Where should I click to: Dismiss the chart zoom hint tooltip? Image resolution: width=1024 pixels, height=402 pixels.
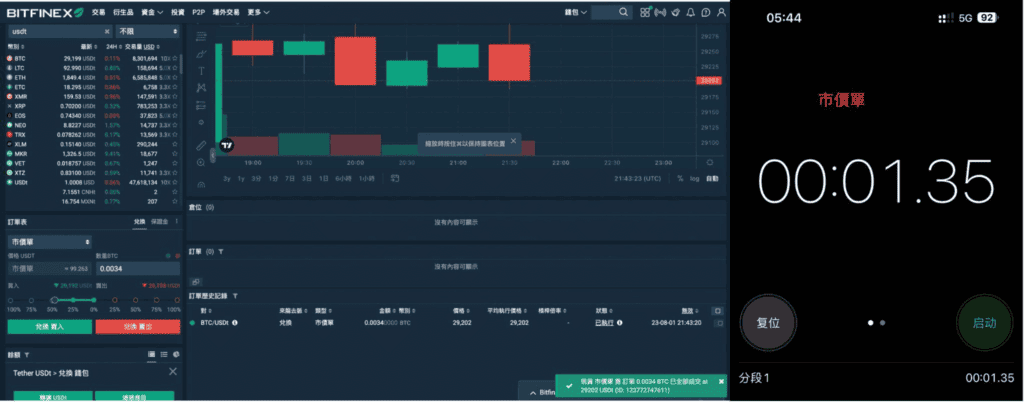(x=513, y=140)
